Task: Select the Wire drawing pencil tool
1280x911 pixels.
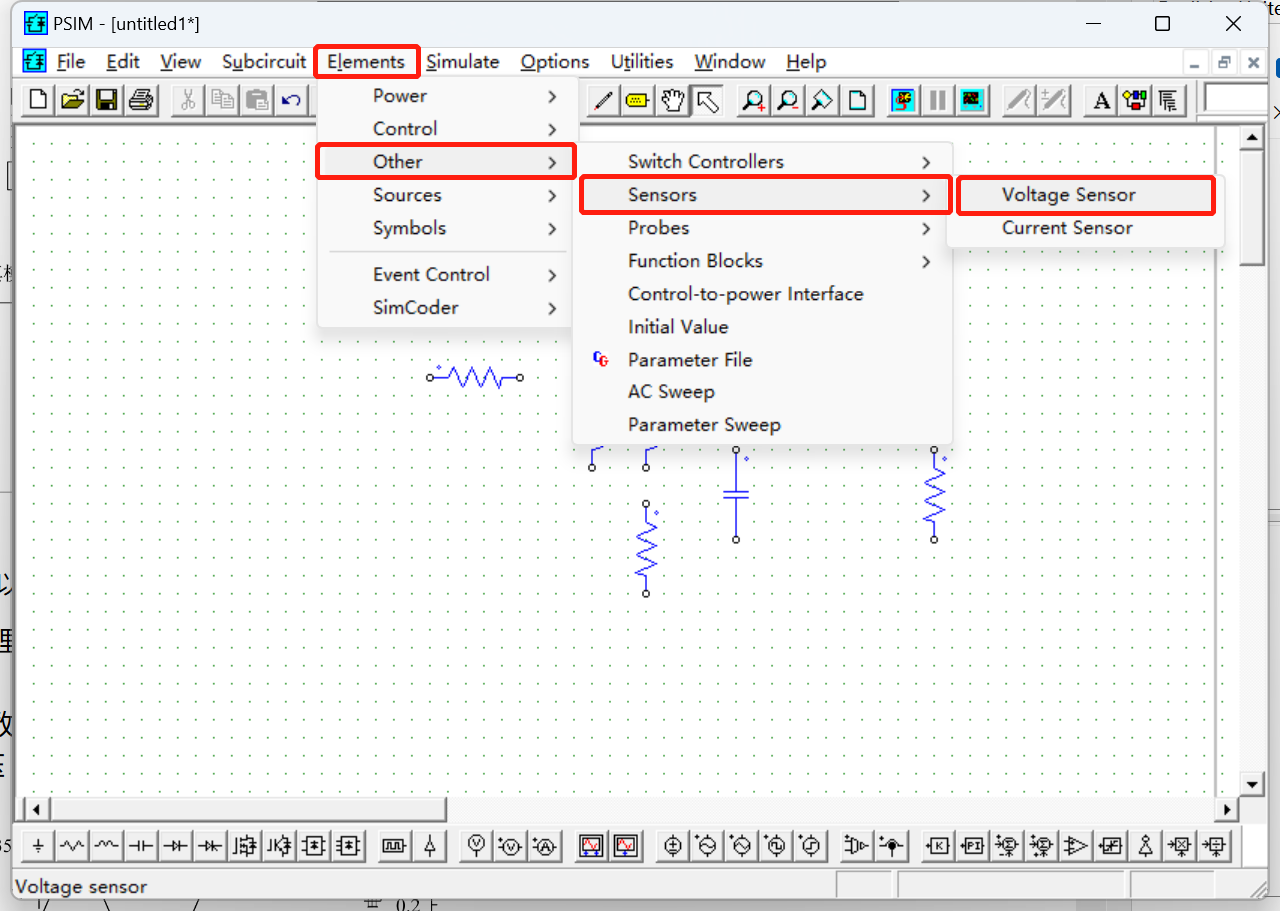Action: pos(602,100)
